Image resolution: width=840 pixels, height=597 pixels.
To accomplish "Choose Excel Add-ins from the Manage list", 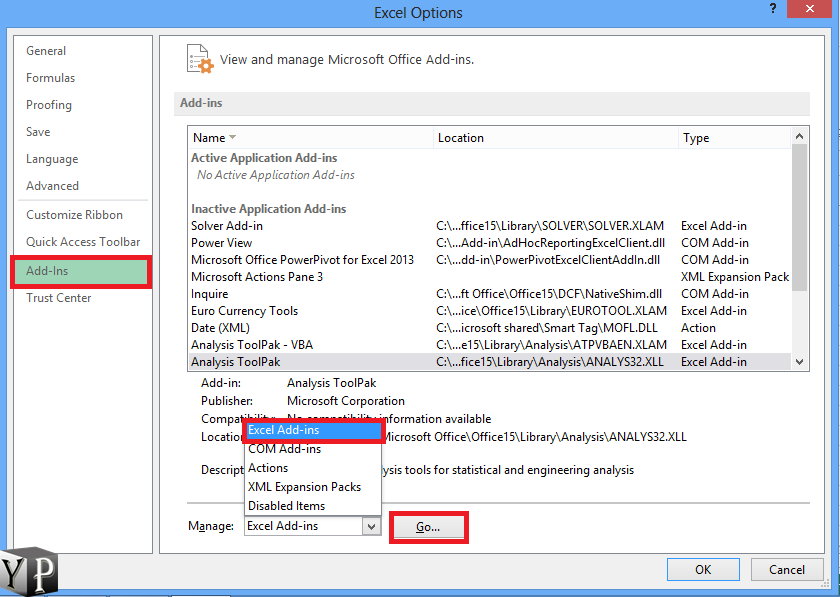I will pos(313,430).
